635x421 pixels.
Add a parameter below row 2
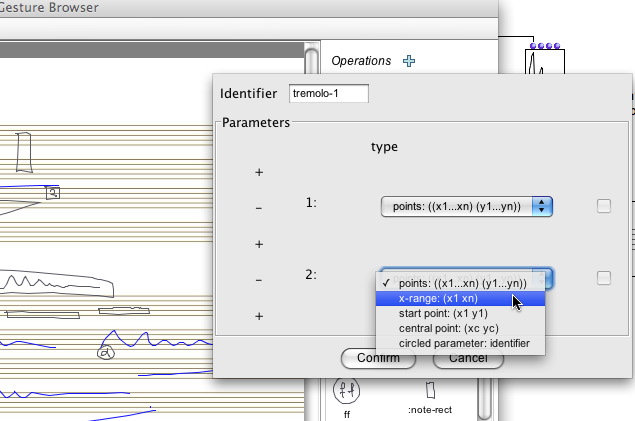point(259,316)
